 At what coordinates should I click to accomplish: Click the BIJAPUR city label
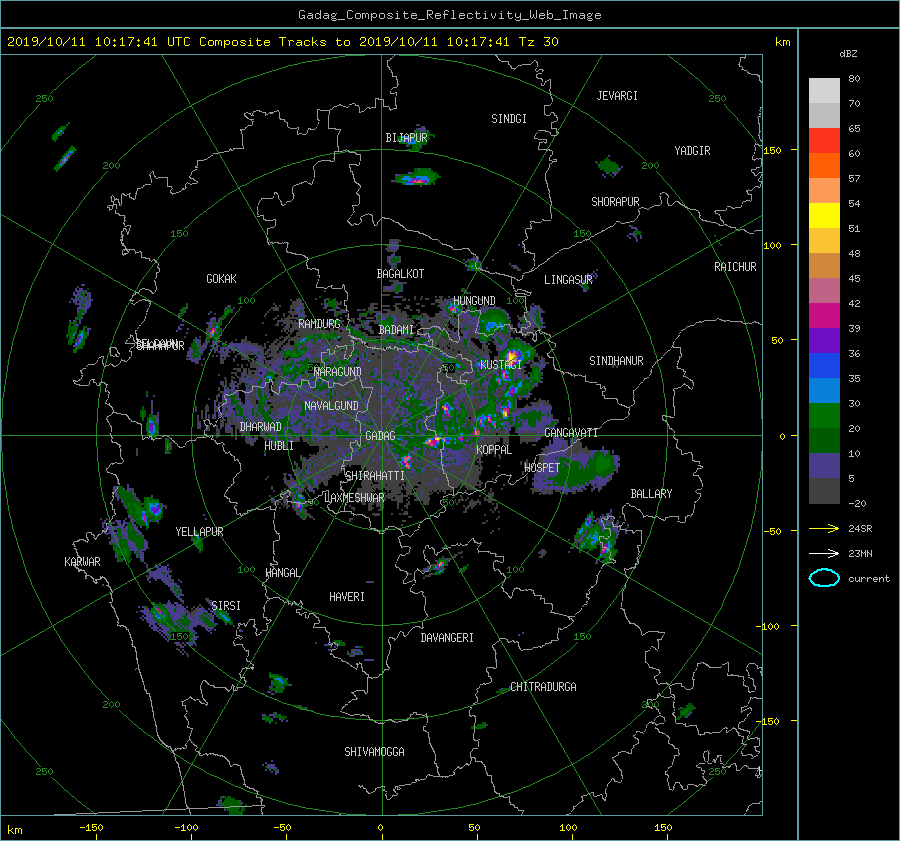(x=406, y=138)
